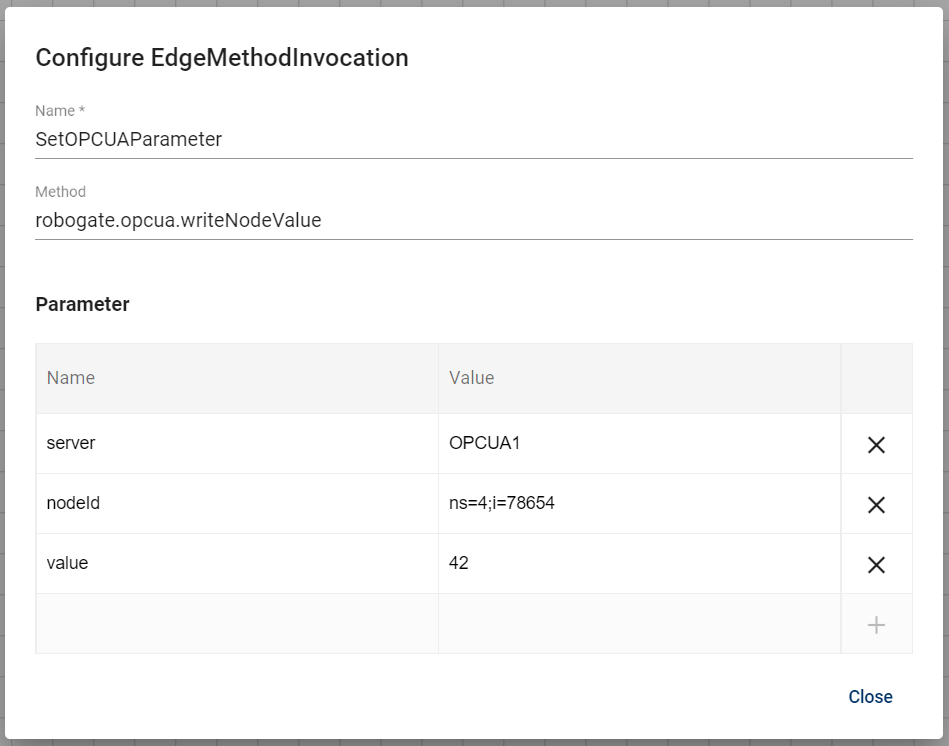Select the value cell containing 42

click(638, 563)
